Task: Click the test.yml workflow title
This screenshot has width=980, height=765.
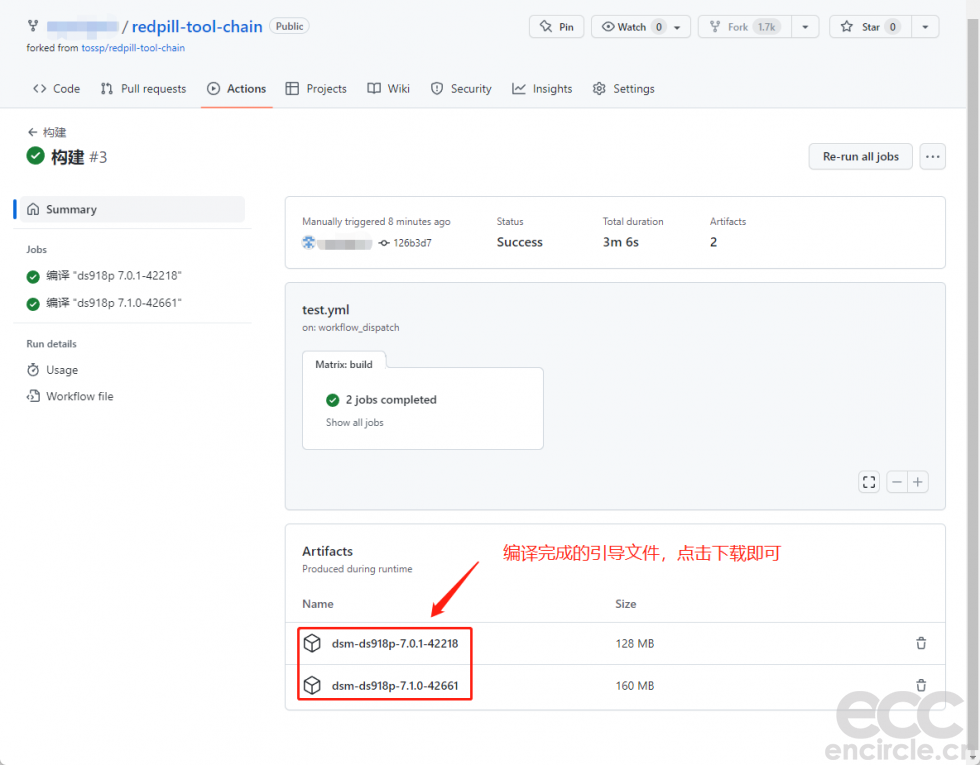Action: pos(326,310)
